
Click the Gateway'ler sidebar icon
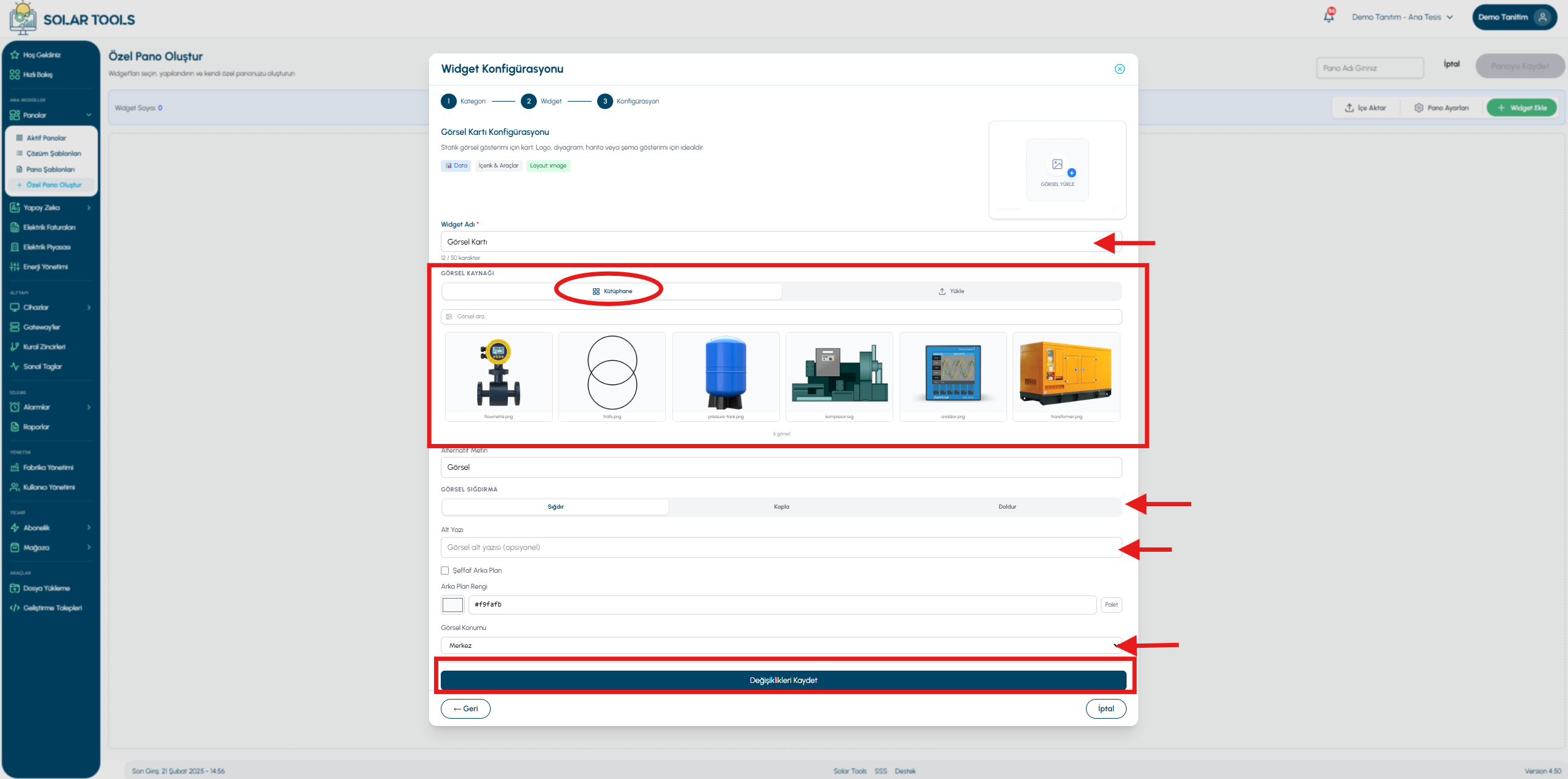(x=15, y=327)
